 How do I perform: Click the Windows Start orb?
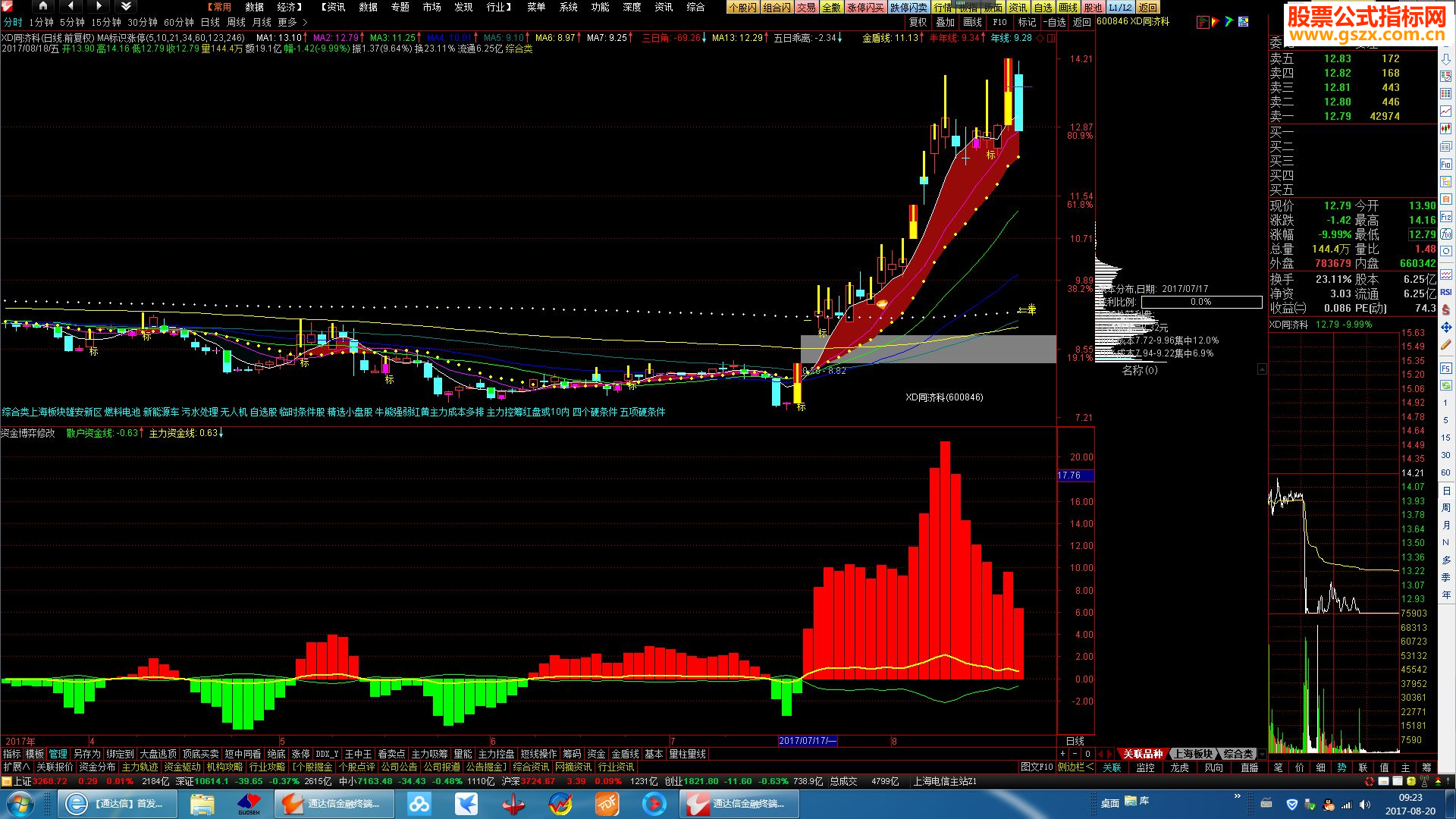point(20,804)
